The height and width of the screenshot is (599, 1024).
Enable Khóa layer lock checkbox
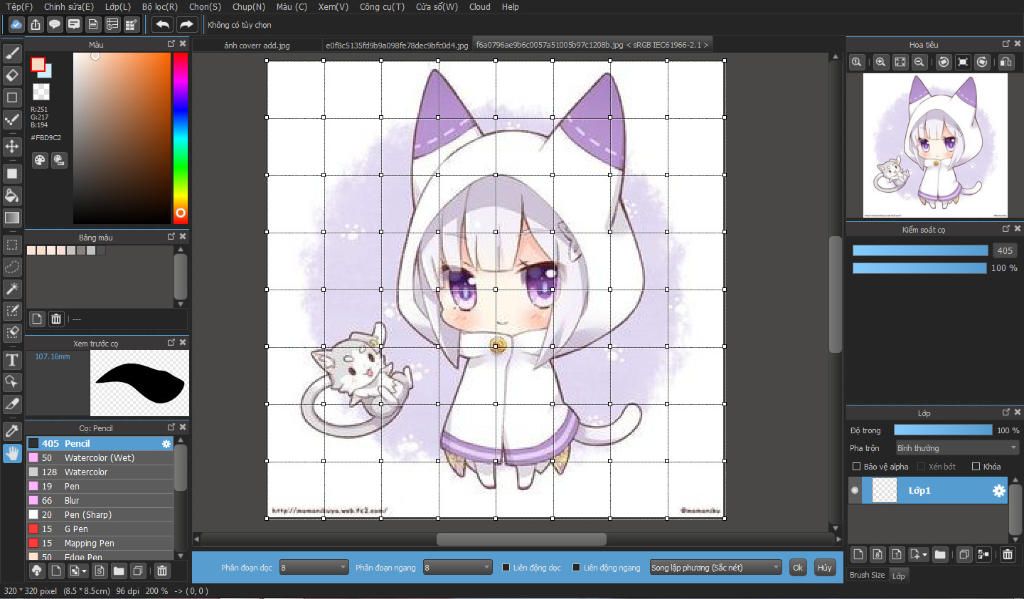976,466
